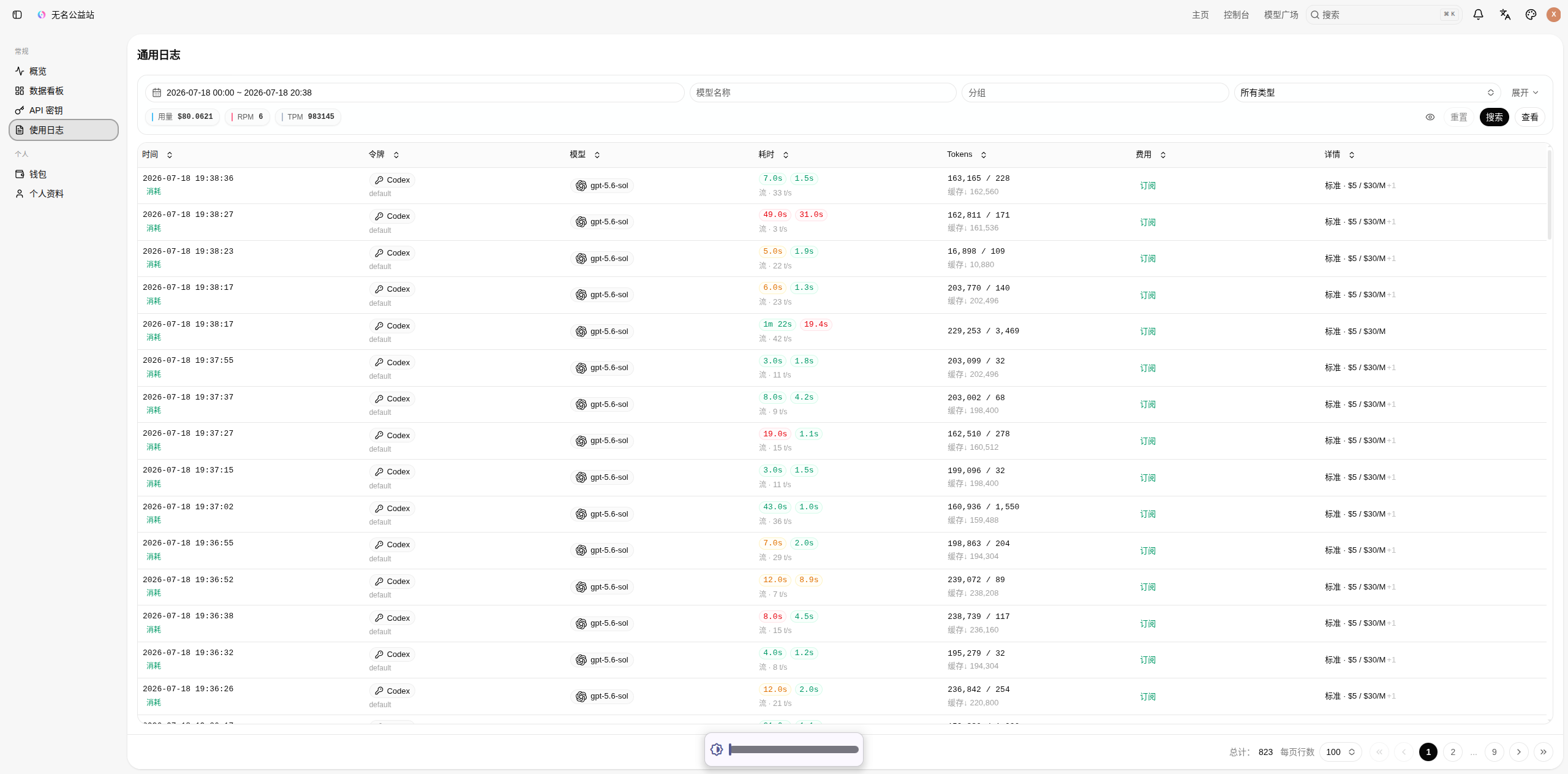Focus the 模型名称 input field
1568x774 pixels.
click(x=823, y=93)
